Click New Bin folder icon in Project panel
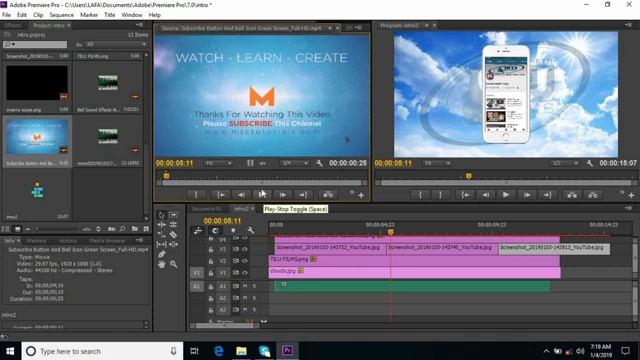The width and height of the screenshot is (640, 360). tap(135, 229)
